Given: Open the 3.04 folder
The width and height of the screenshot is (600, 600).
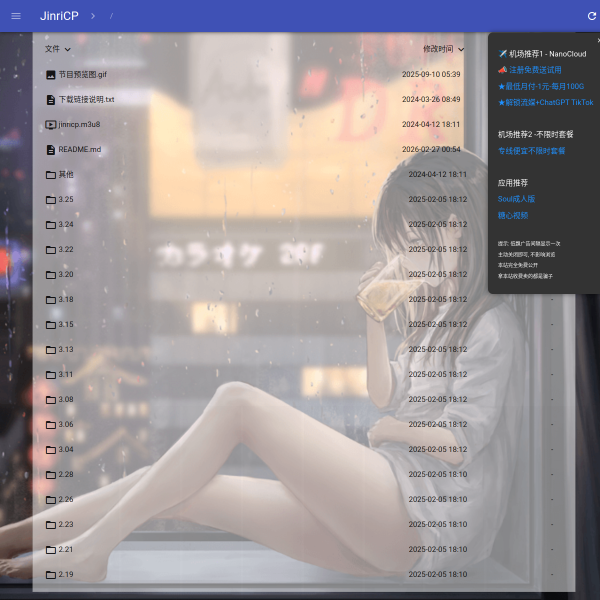Looking at the screenshot, I should tap(66, 450).
